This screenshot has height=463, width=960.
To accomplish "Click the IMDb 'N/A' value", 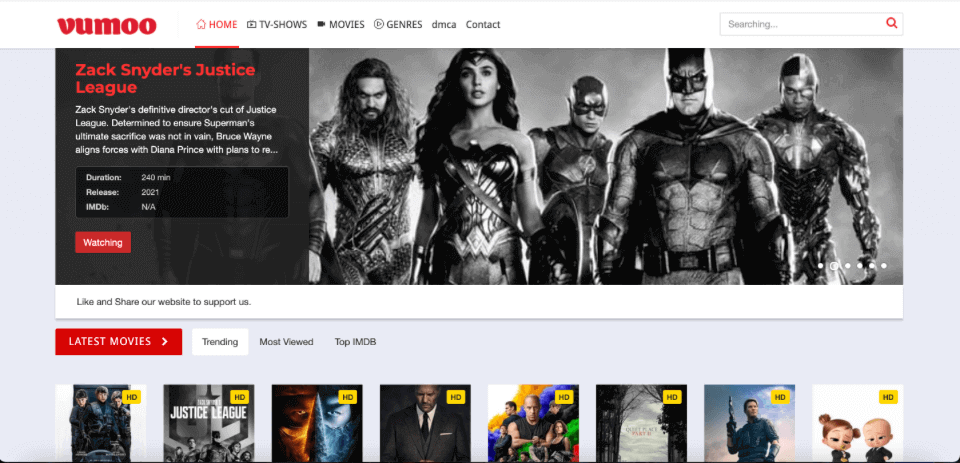I will click(148, 207).
